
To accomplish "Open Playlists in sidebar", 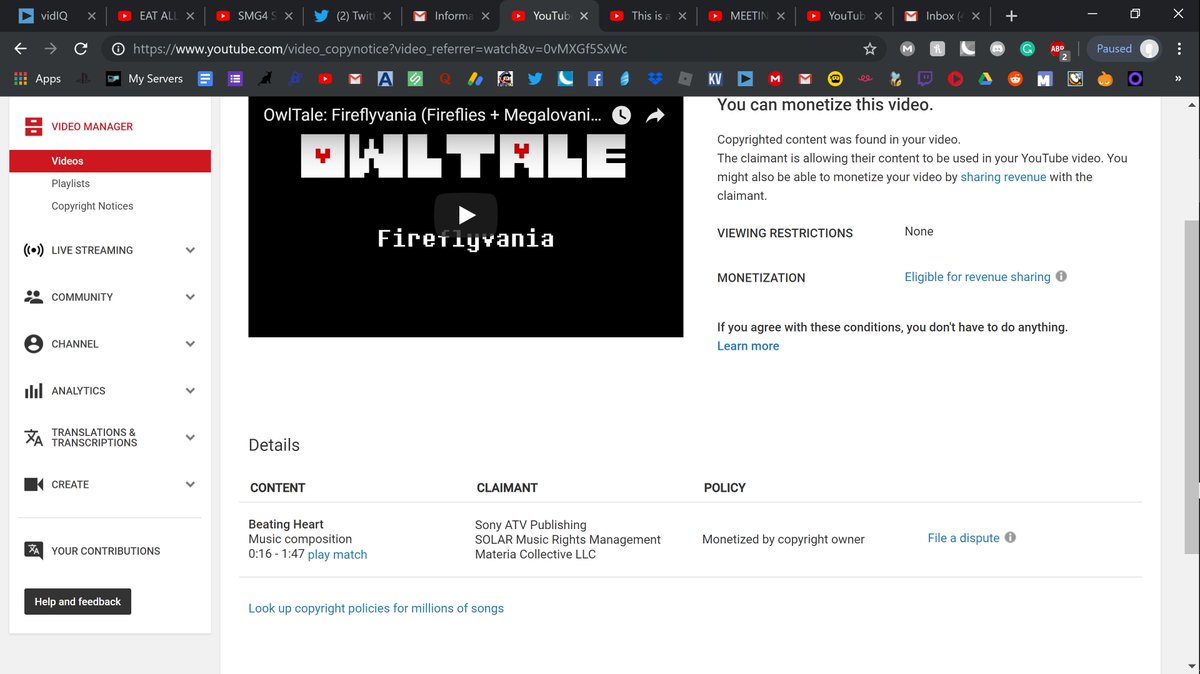I will [70, 183].
